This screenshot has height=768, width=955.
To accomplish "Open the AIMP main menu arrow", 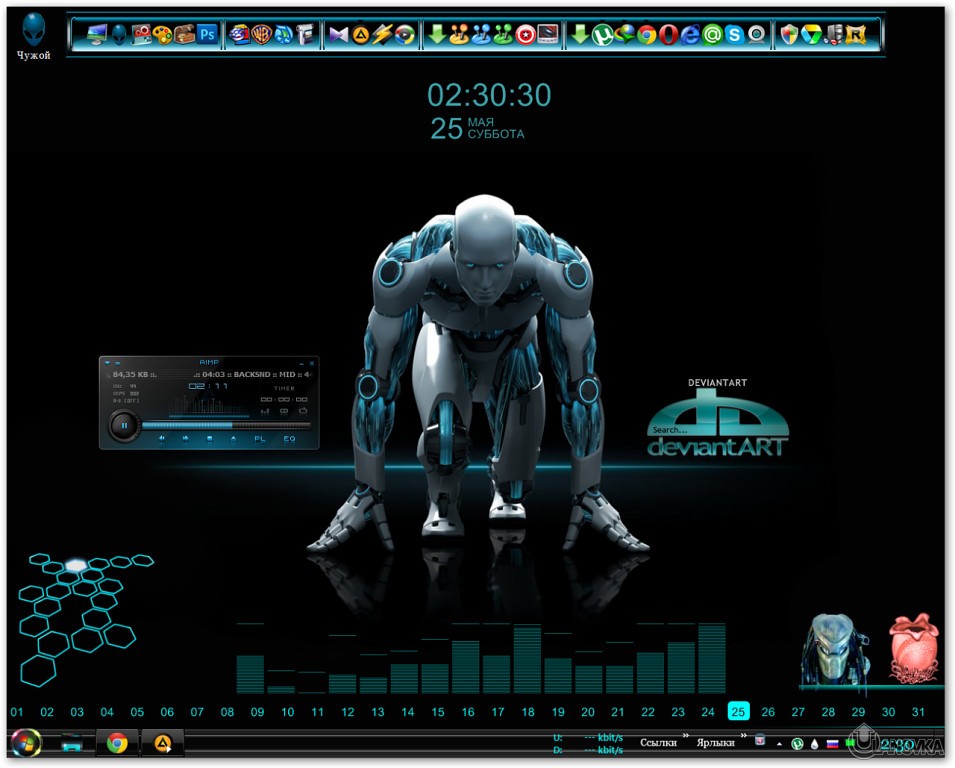I will [x=107, y=362].
